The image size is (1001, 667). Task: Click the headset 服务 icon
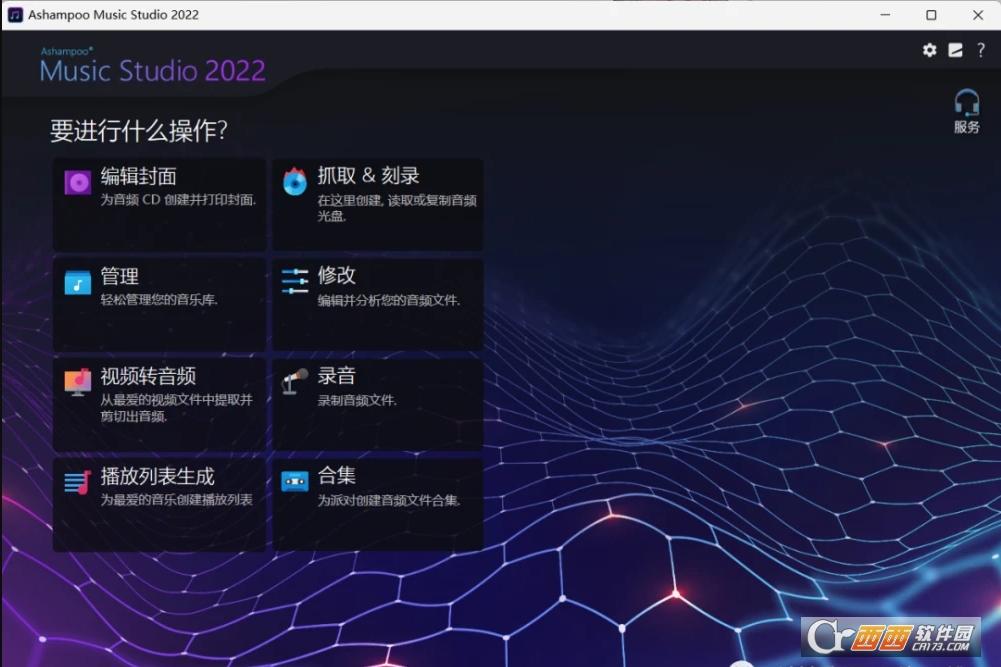point(967,102)
